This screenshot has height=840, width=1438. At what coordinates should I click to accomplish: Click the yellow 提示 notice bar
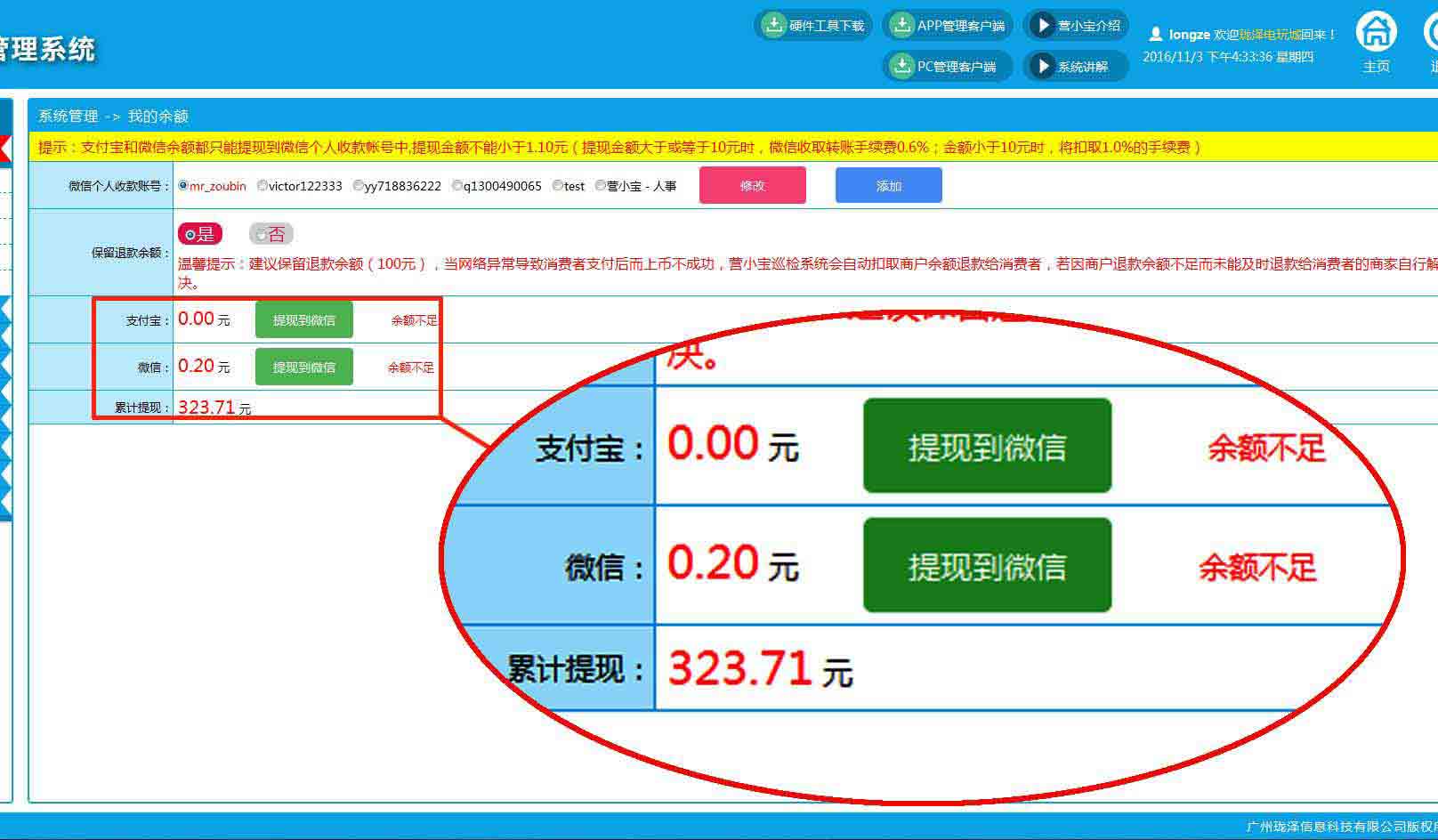[x=734, y=147]
